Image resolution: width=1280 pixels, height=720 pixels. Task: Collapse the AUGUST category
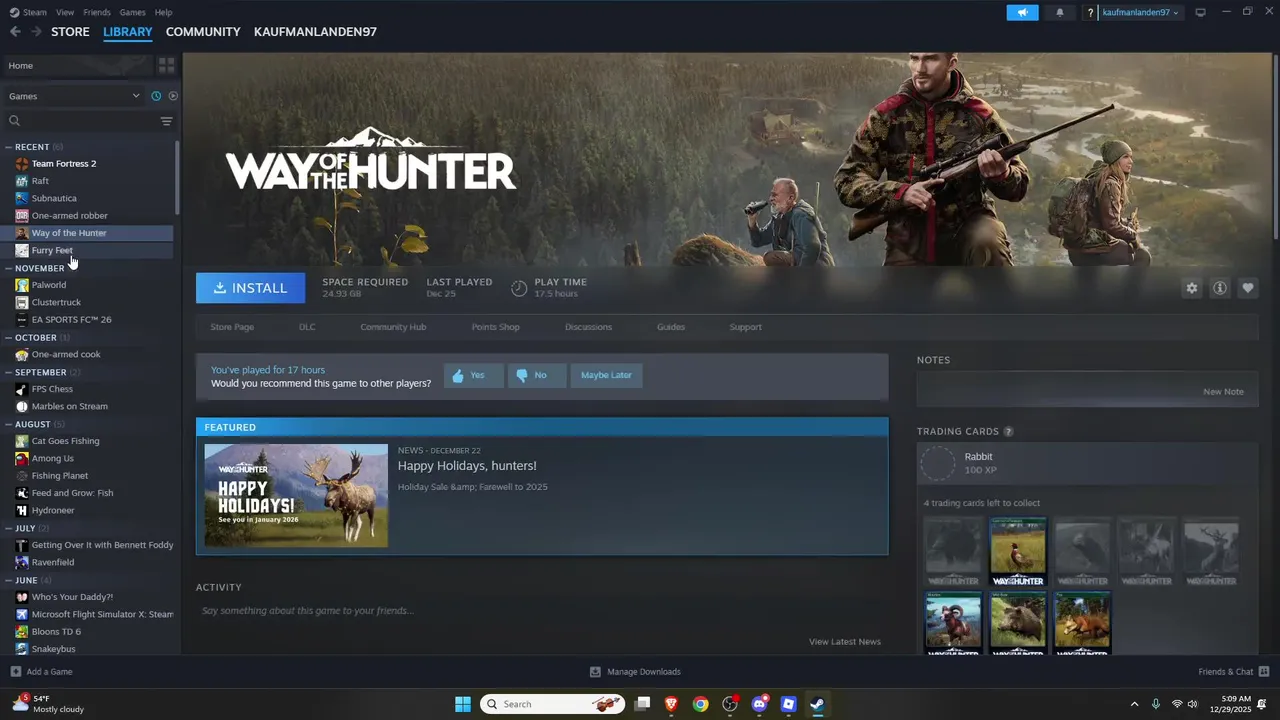pyautogui.click(x=9, y=424)
